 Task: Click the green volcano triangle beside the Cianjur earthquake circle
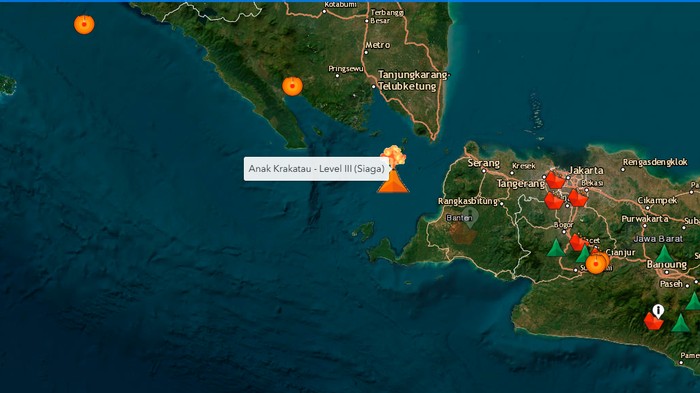[583, 254]
